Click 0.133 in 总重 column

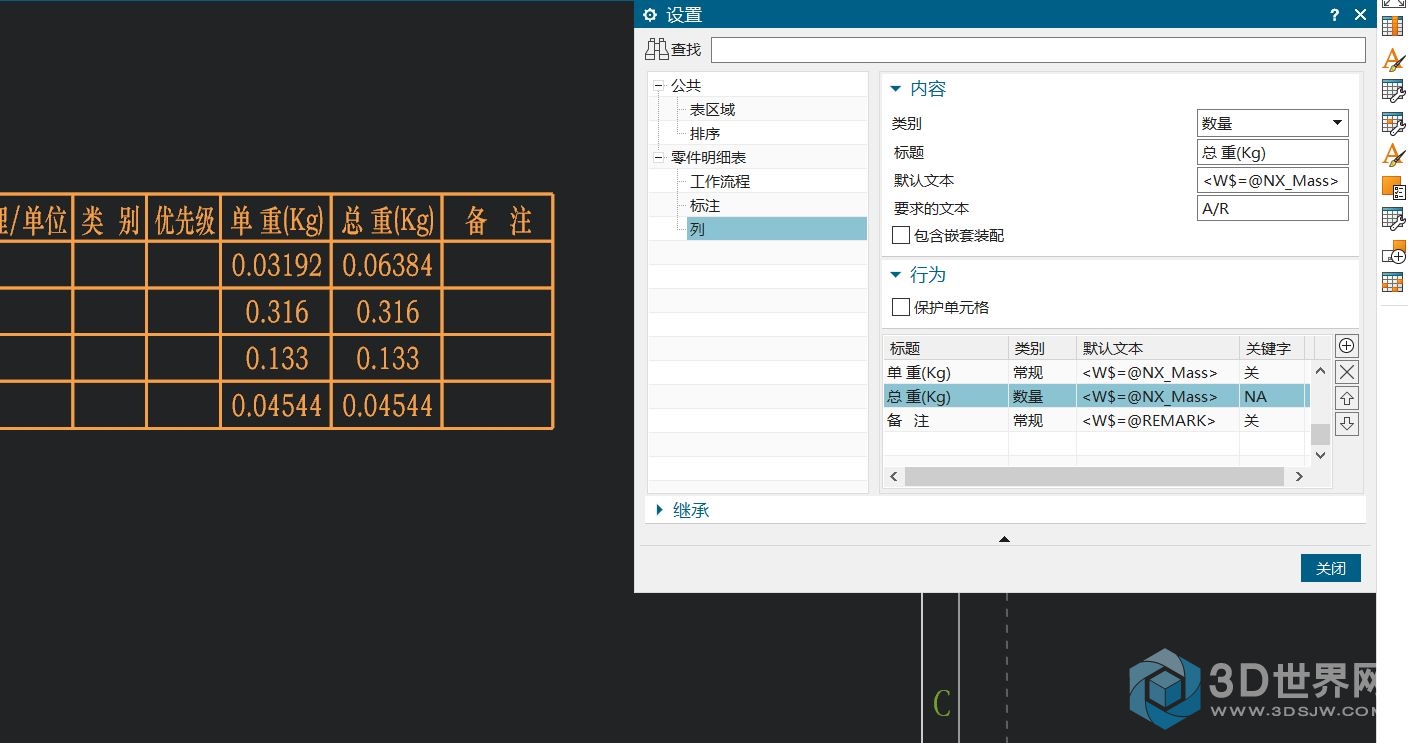click(x=388, y=358)
